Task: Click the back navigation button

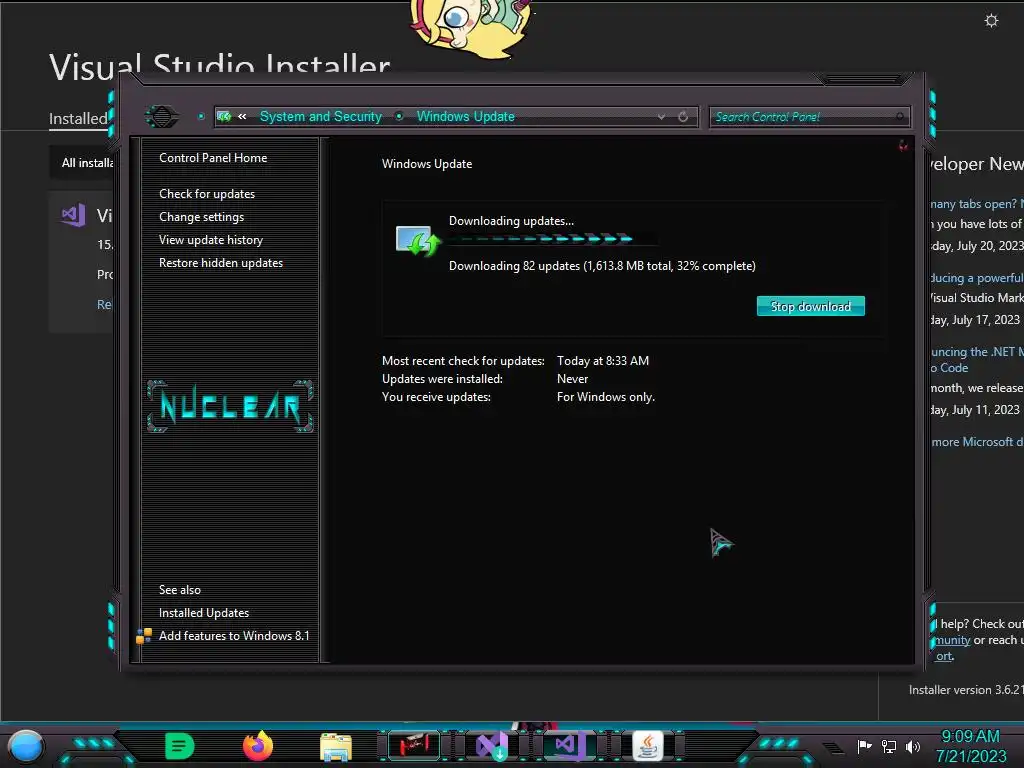Action: click(161, 117)
